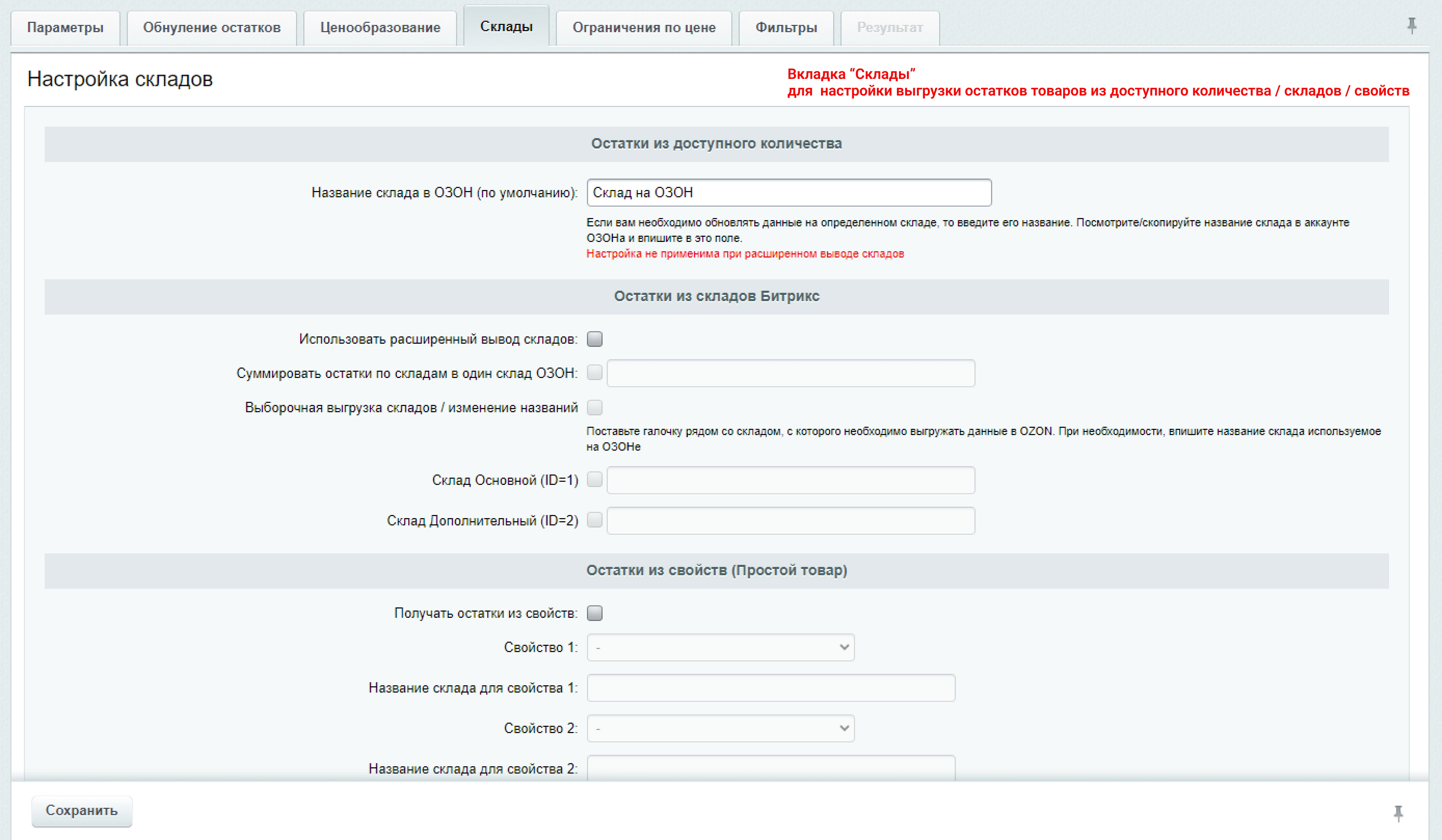Toggle 'Суммировать остатки по складам' checkbox
This screenshot has height=840, width=1442.
tap(595, 373)
